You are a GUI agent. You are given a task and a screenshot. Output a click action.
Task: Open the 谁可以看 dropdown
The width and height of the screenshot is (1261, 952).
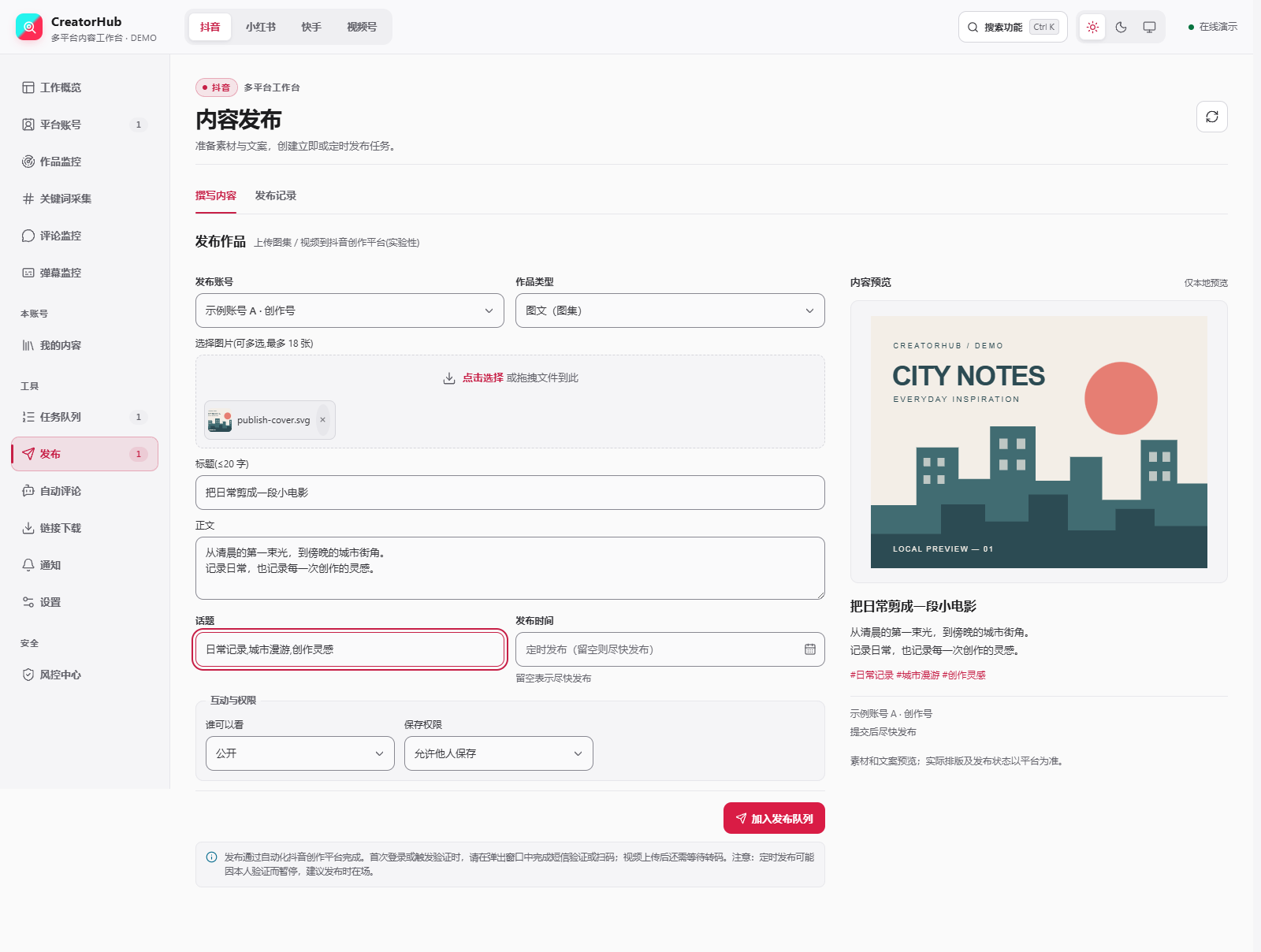(x=300, y=753)
